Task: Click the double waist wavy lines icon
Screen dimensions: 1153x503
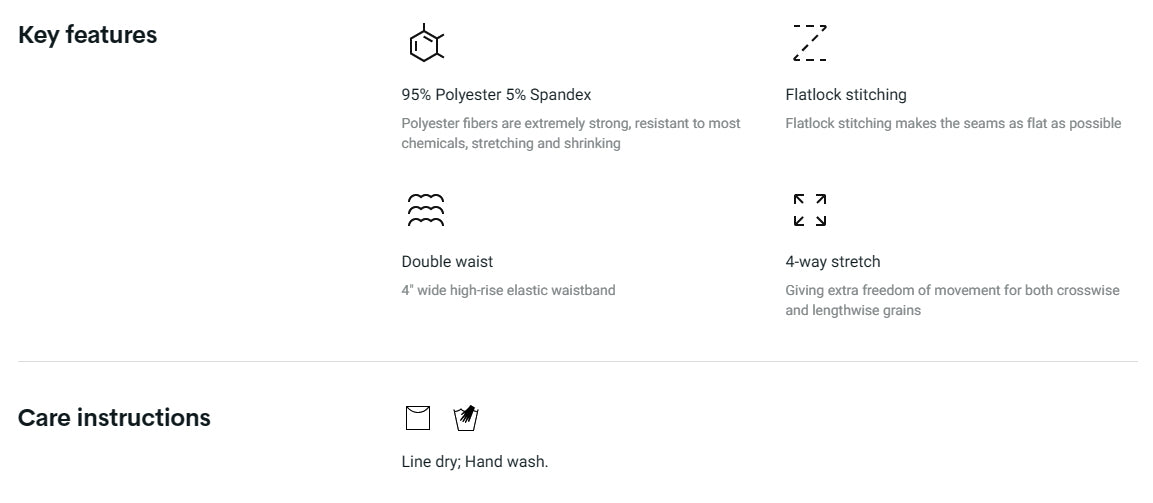Action: [x=426, y=210]
